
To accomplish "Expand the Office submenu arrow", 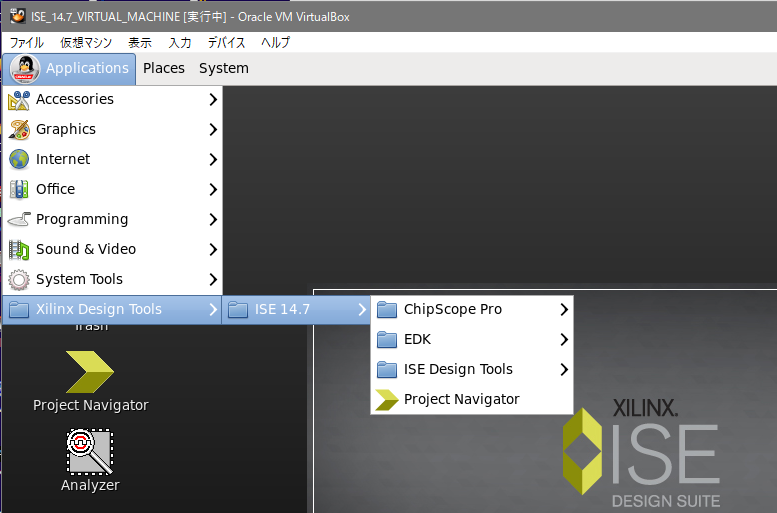I will 213,189.
